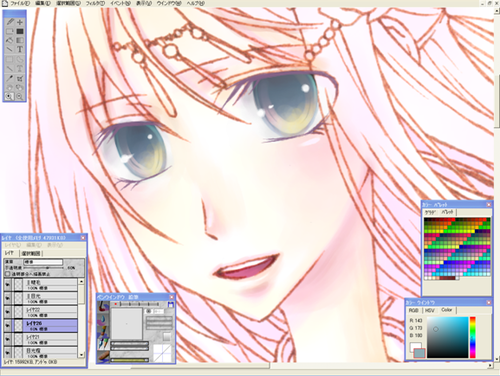
Task: Switch to グラデ tab in palette window
Action: [430, 212]
